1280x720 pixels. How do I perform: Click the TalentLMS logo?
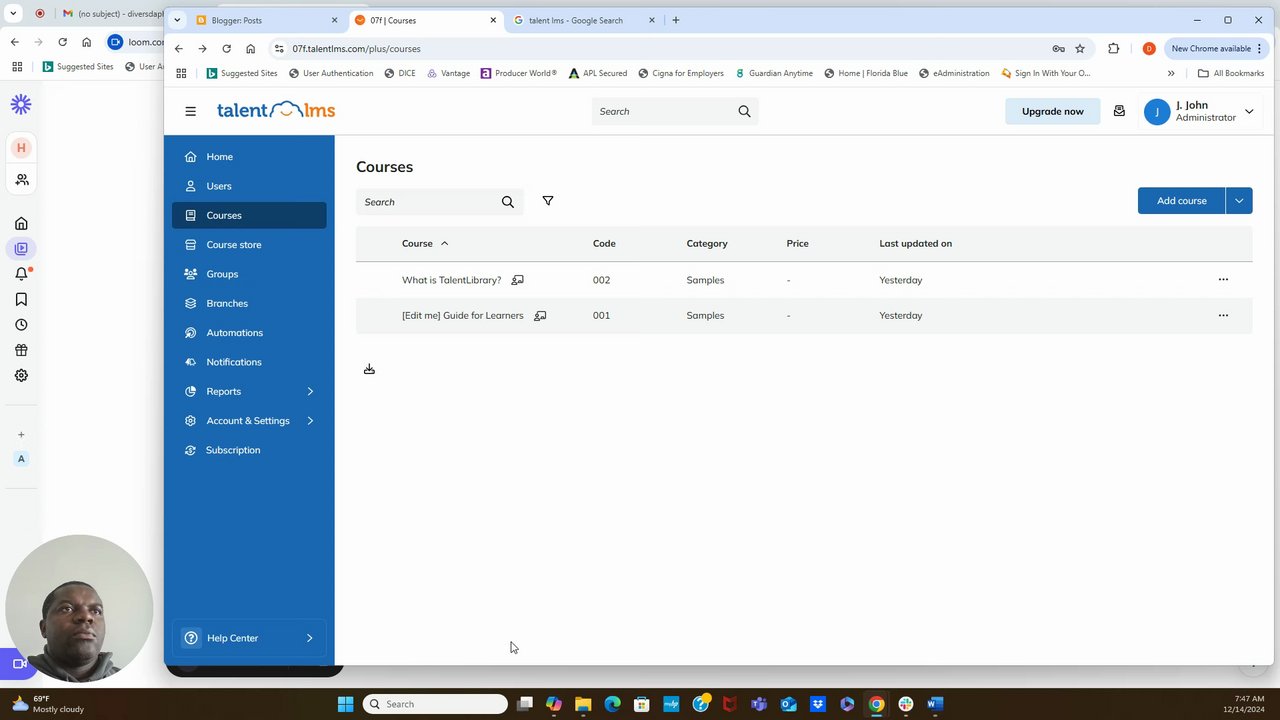click(276, 110)
